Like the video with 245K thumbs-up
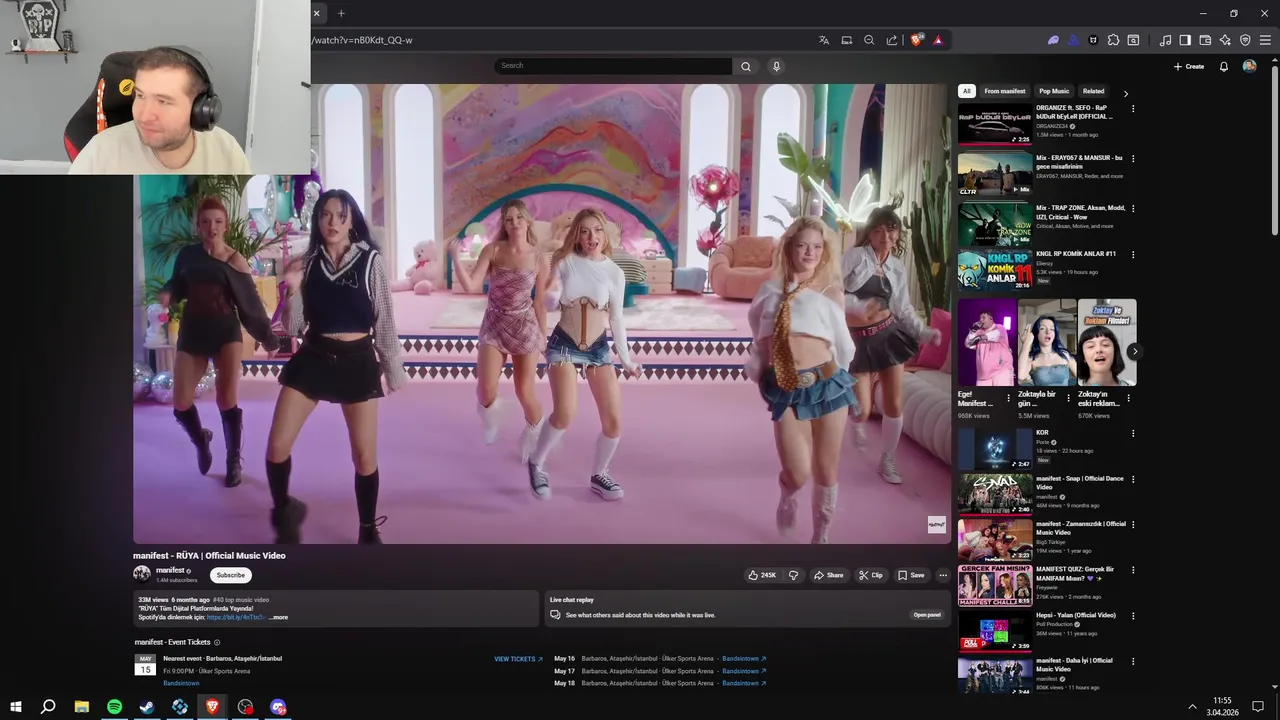1280x720 pixels. (762, 575)
